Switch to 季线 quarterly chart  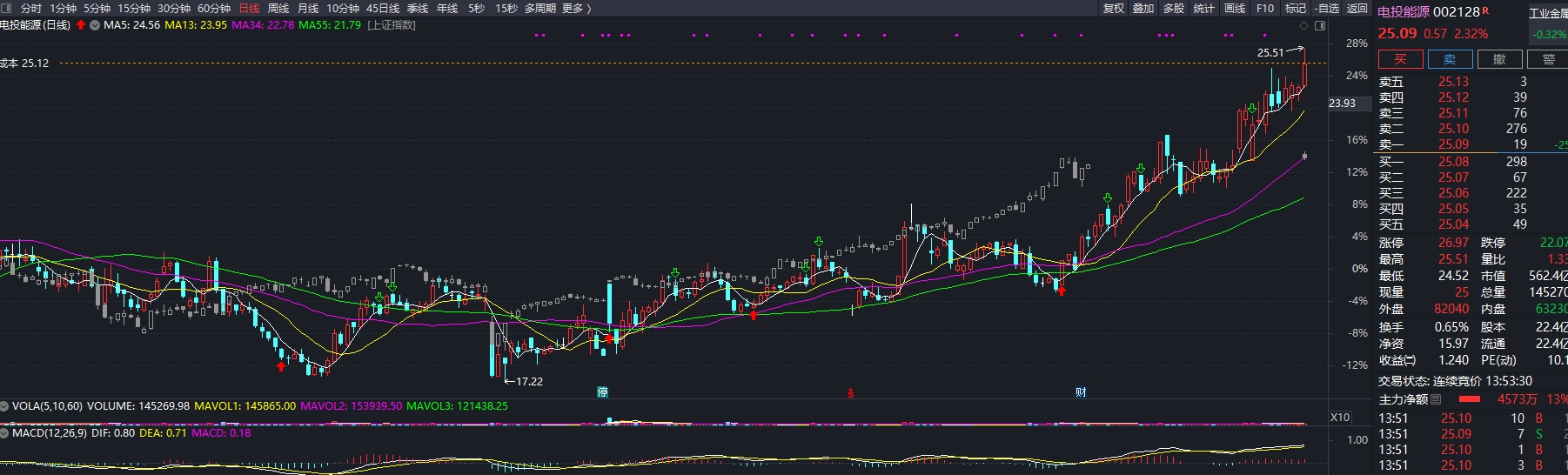[418, 8]
